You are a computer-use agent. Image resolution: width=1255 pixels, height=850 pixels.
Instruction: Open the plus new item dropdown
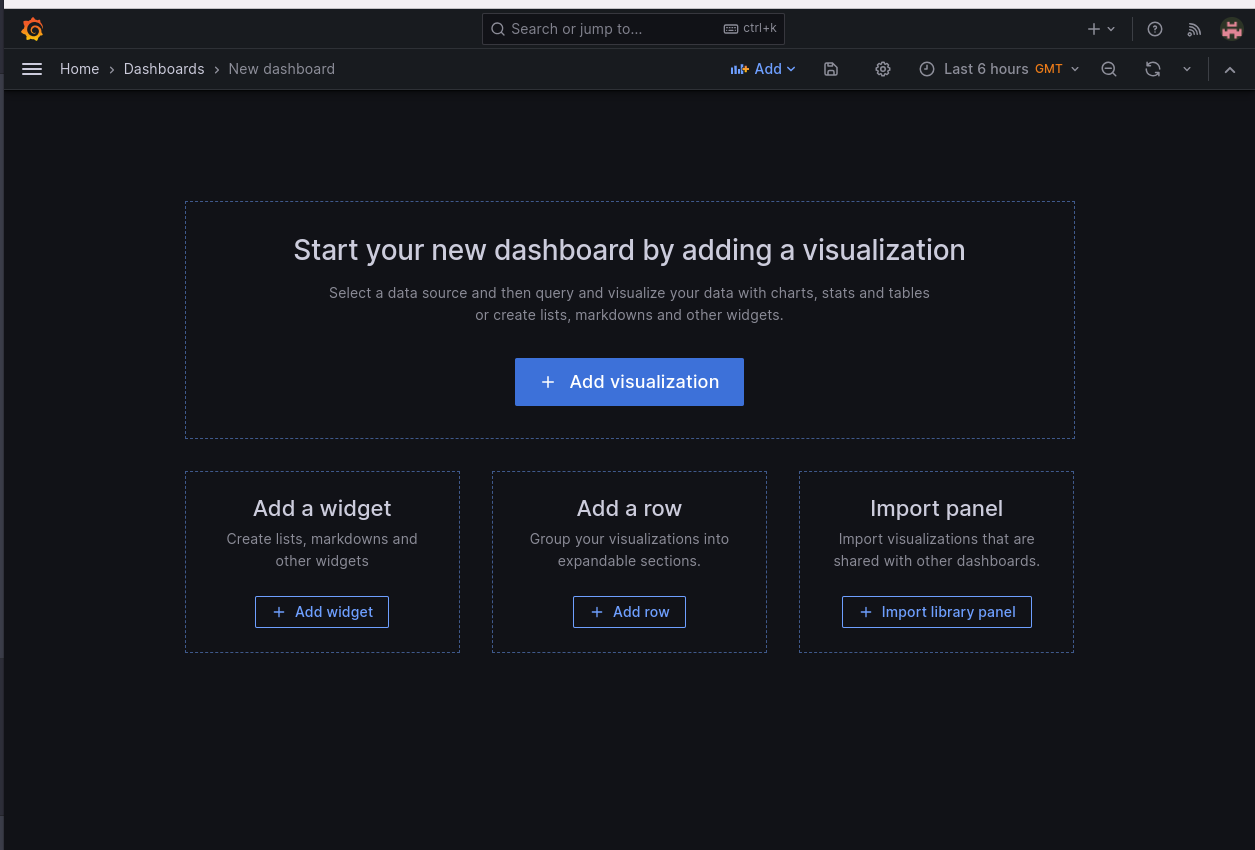pyautogui.click(x=1101, y=29)
